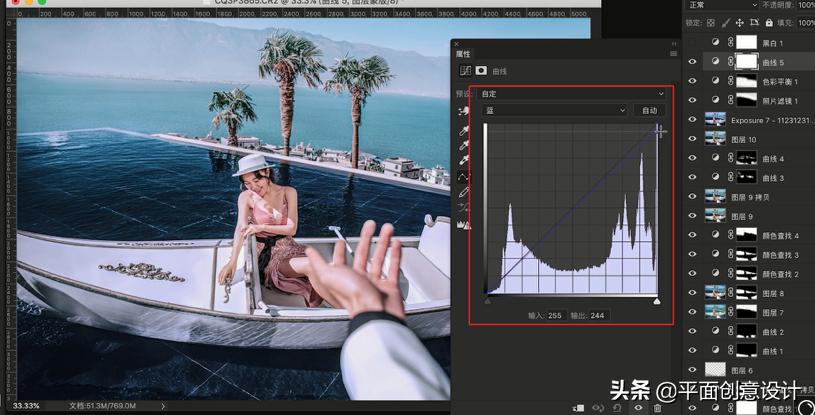The width and height of the screenshot is (815, 415).
Task: Select the 曲线 5 layer mask thumbnail
Action: 746,61
